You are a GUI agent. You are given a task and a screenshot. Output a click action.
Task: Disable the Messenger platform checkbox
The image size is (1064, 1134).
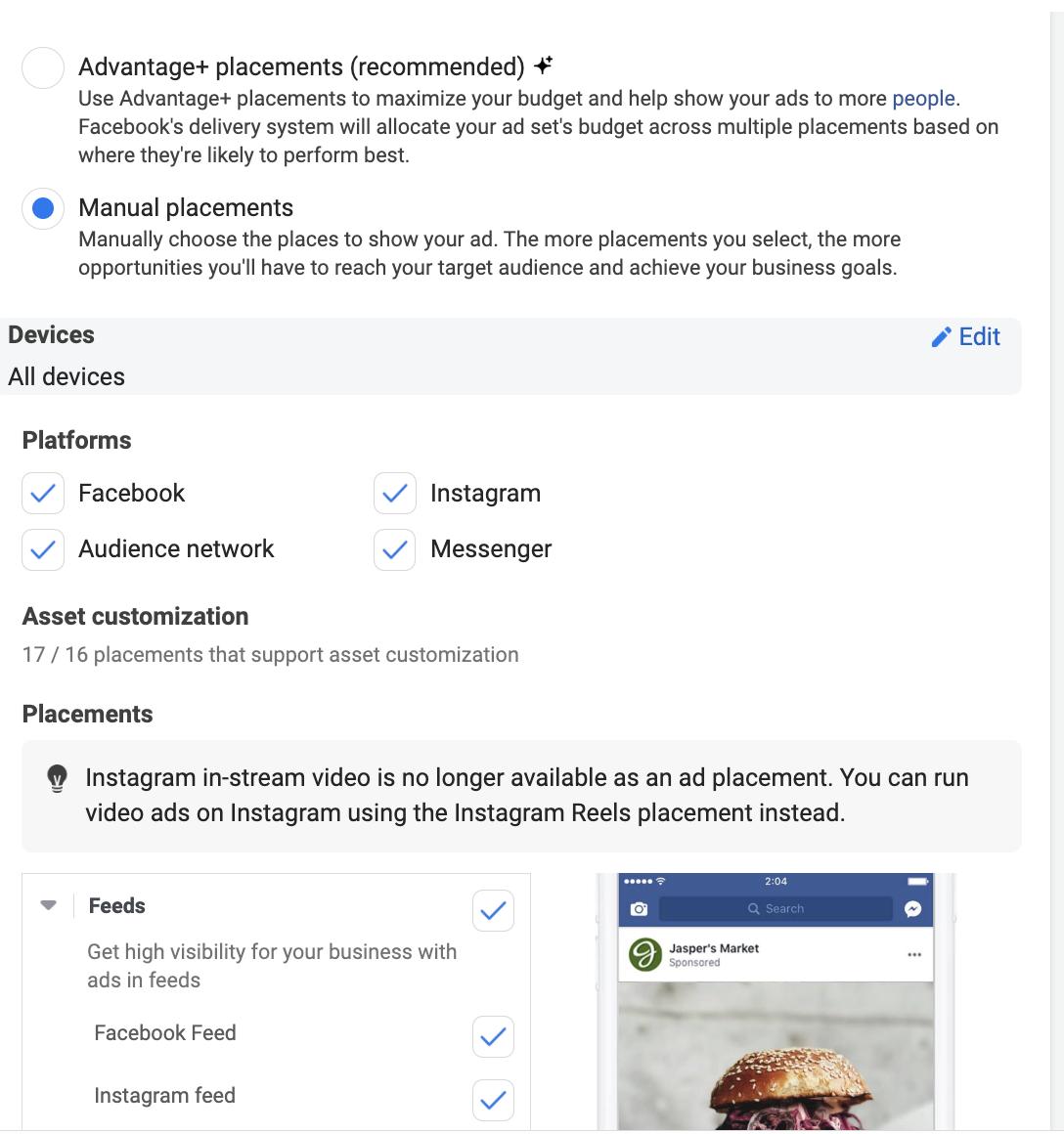point(394,549)
